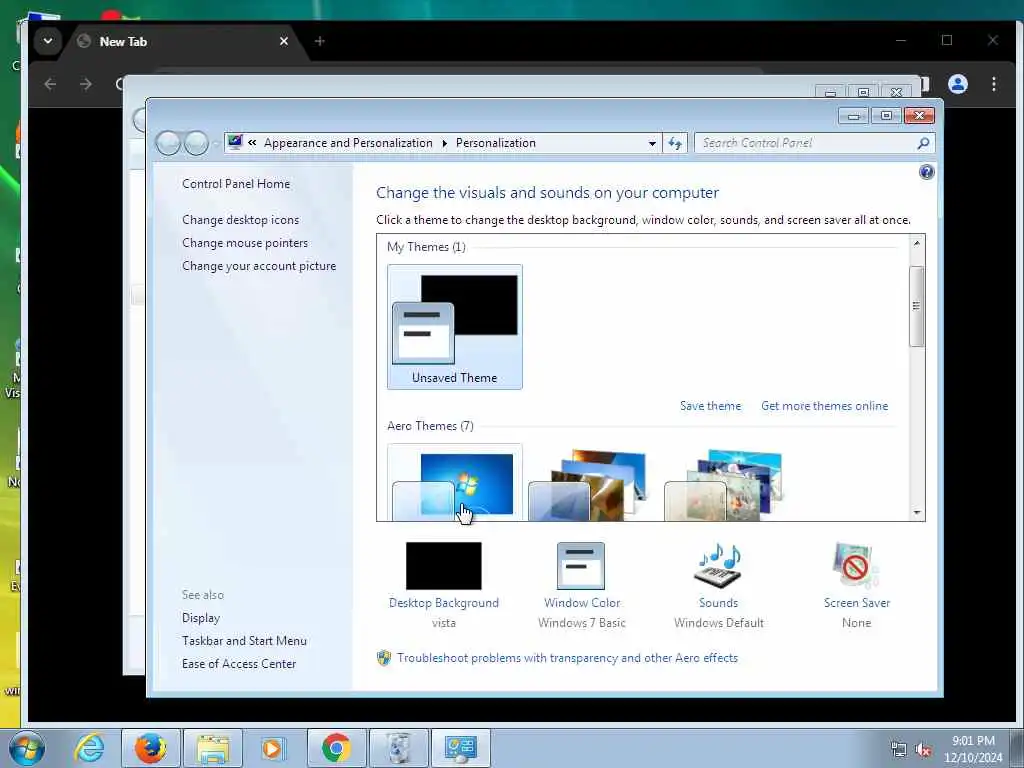Screen dimensions: 1024x768
Task: Click the Control Panel taskbar icon
Action: click(x=461, y=748)
